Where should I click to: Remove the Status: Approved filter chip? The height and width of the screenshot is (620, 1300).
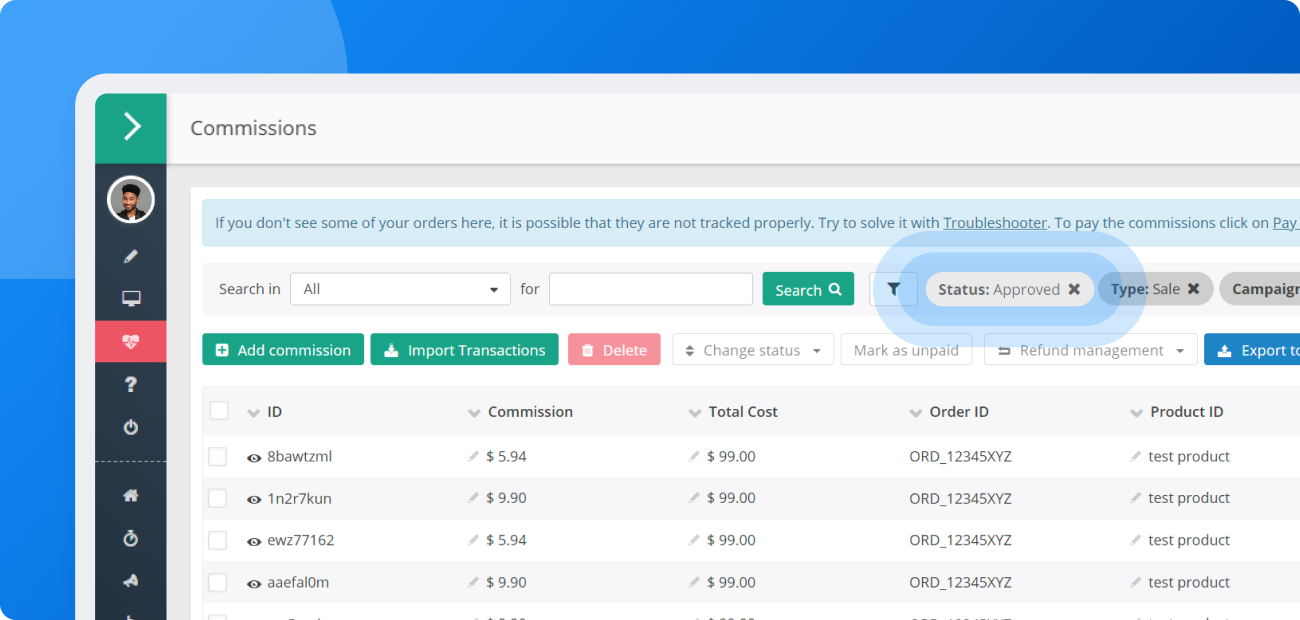click(1075, 289)
